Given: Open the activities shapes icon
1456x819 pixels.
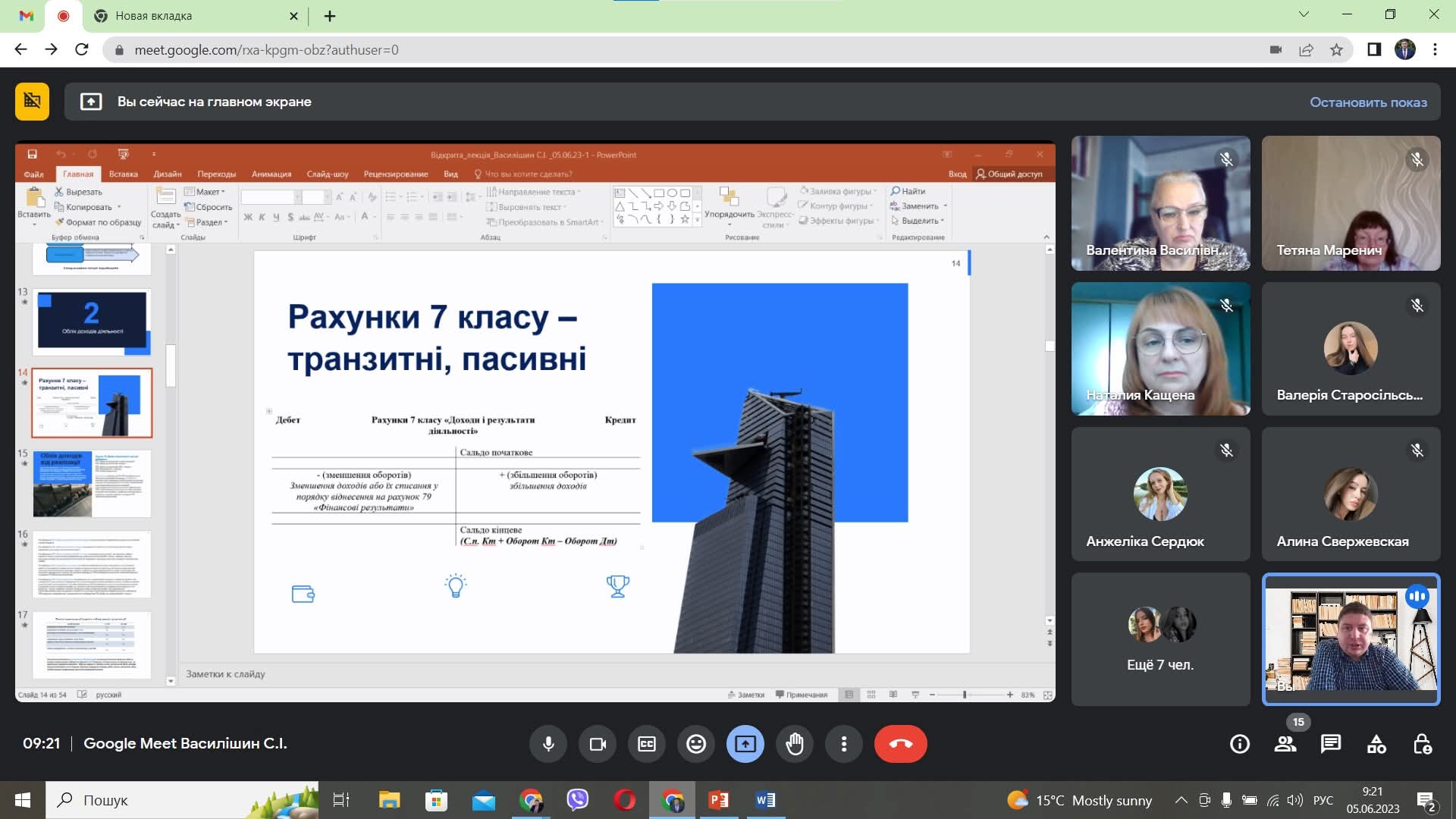Looking at the screenshot, I should [x=1376, y=744].
